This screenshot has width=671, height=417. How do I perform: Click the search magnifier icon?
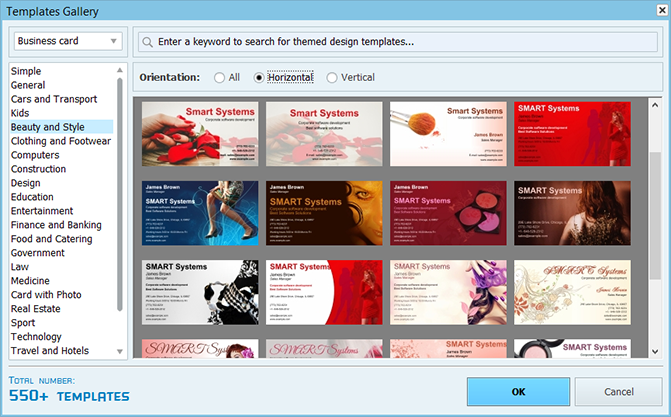147,42
